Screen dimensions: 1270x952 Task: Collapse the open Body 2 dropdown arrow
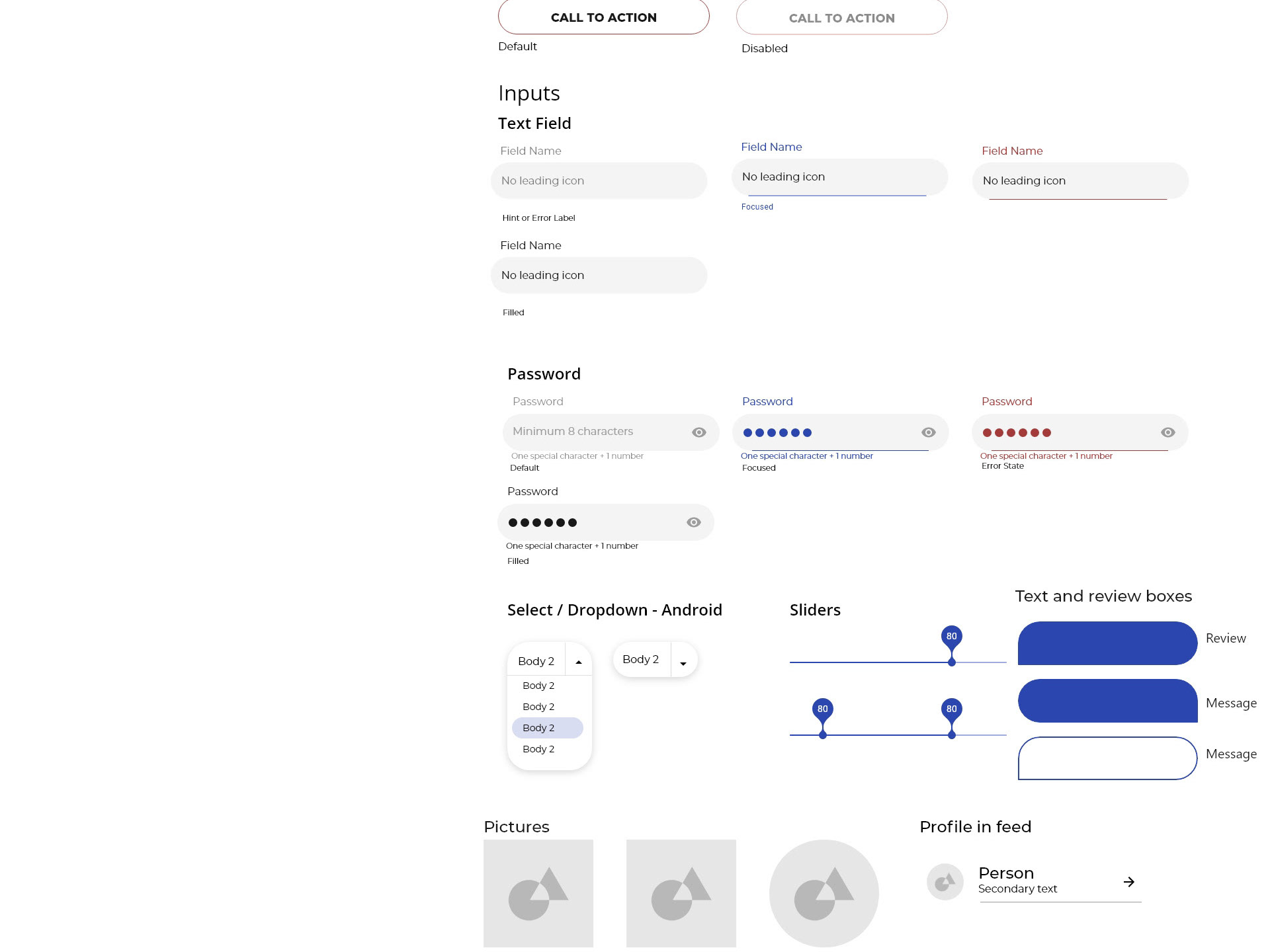click(579, 662)
